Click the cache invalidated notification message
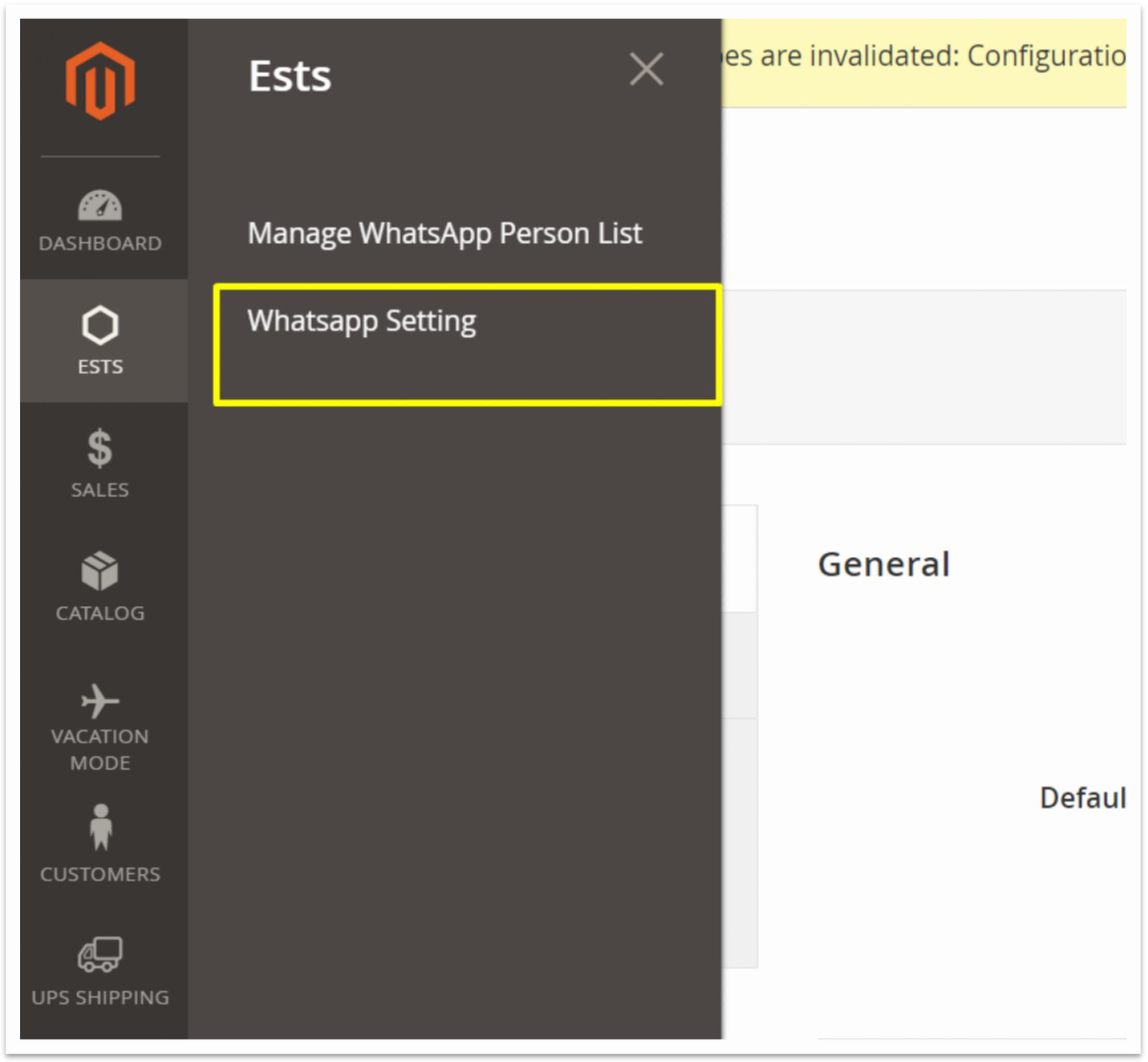1148x1062 pixels. (924, 56)
